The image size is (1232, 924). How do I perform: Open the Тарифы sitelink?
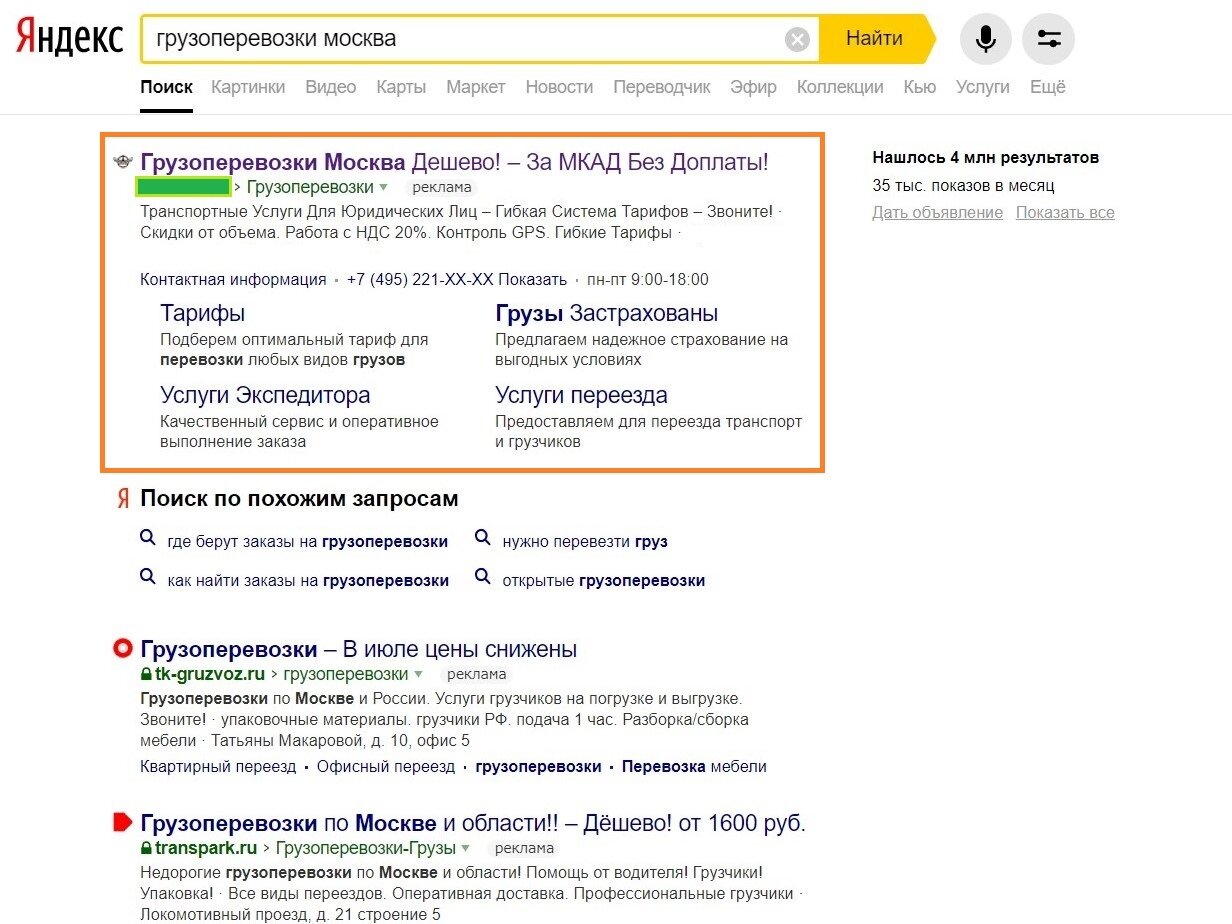pos(202,313)
